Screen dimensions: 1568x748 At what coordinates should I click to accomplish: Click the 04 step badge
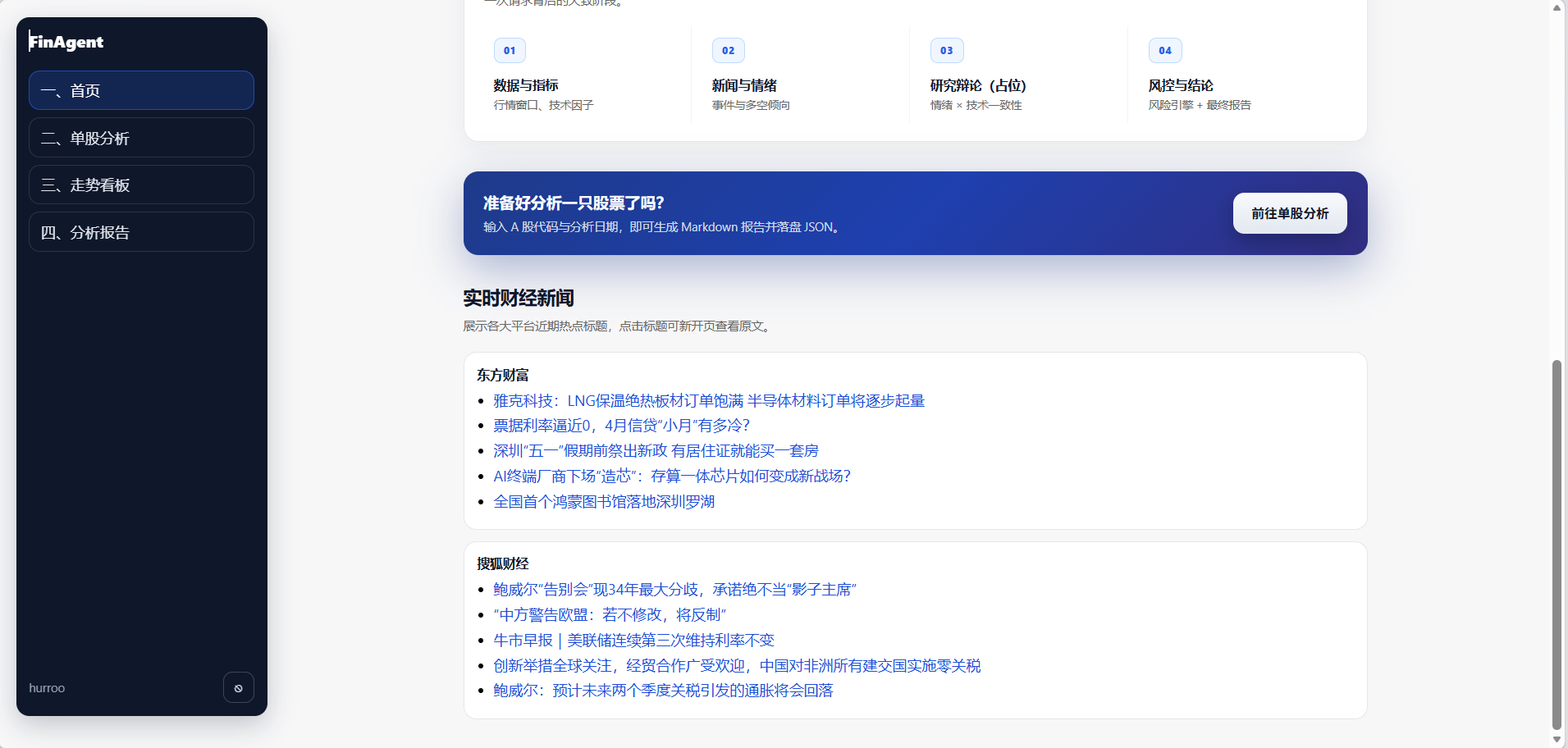[x=1164, y=50]
